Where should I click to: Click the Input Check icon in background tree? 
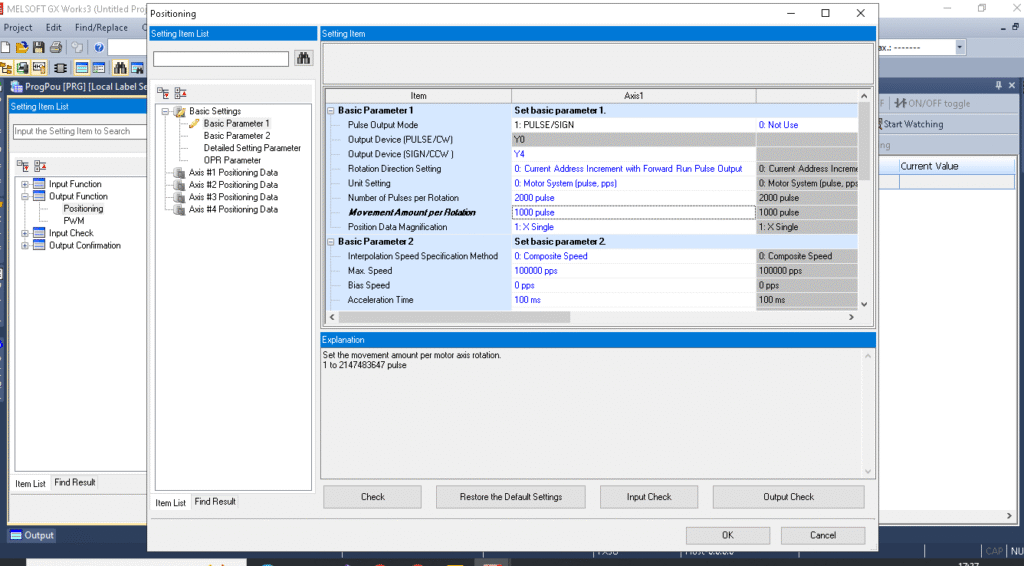coord(39,233)
